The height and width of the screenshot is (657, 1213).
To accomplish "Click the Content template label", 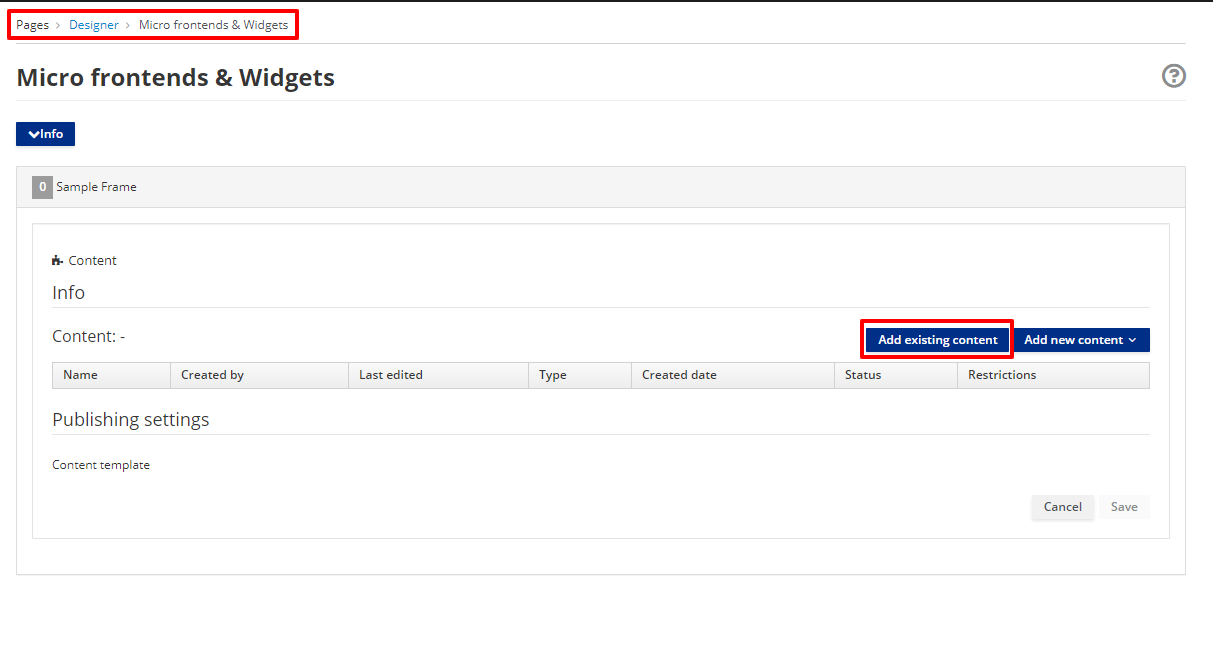I will pos(101,465).
